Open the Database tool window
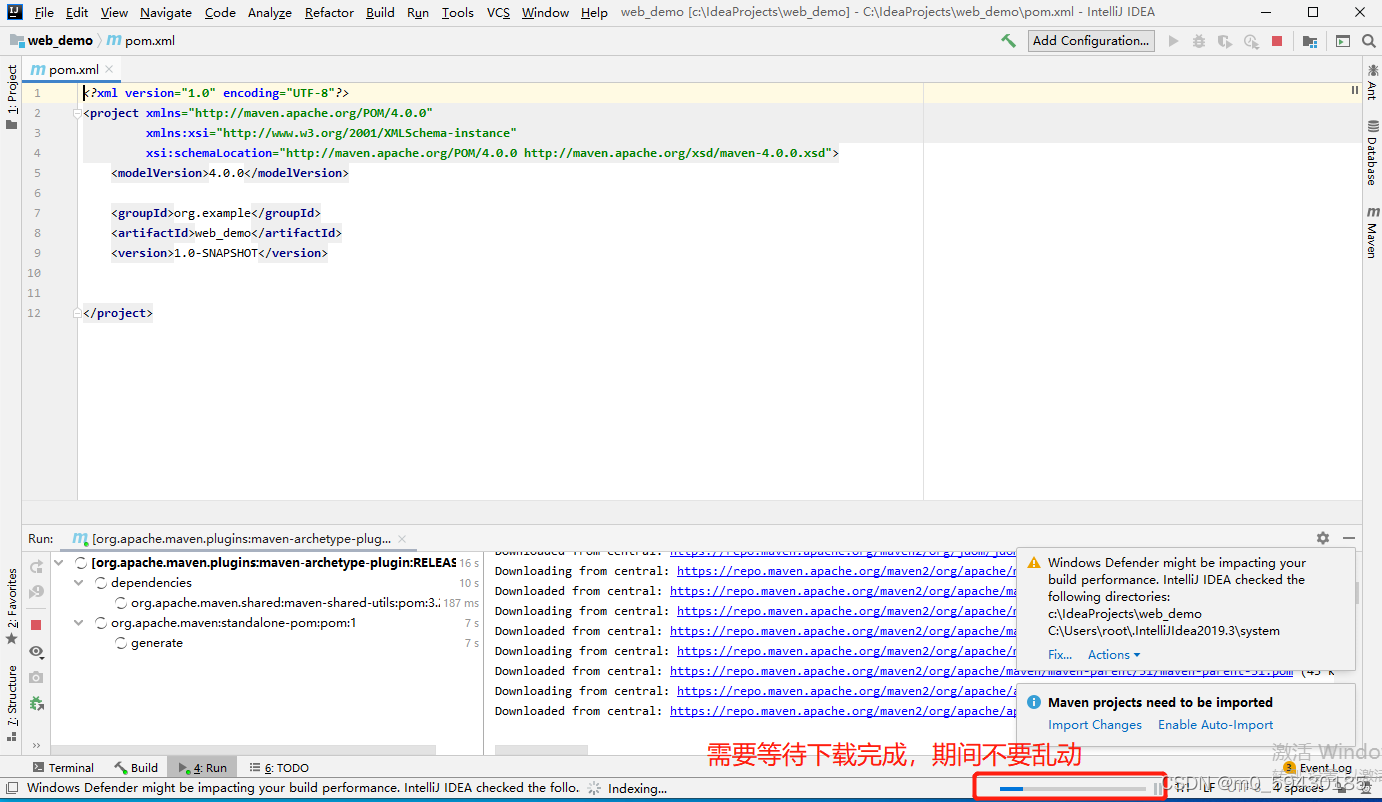1382x802 pixels. click(1371, 153)
